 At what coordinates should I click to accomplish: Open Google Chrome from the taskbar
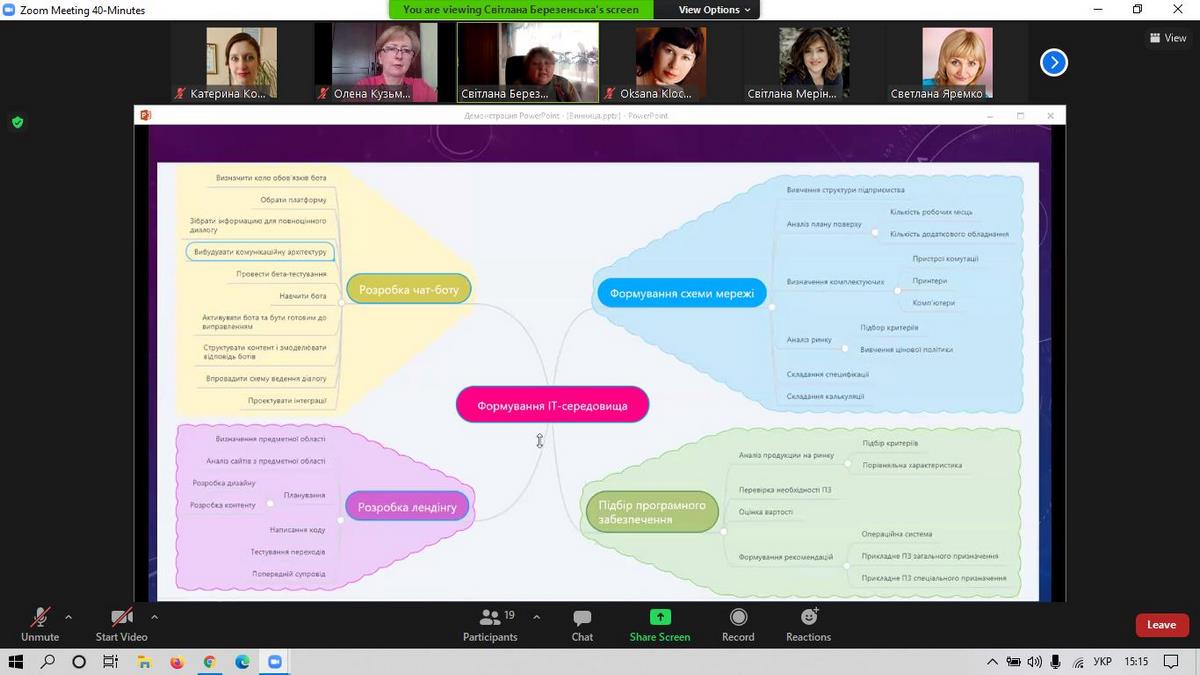(209, 662)
